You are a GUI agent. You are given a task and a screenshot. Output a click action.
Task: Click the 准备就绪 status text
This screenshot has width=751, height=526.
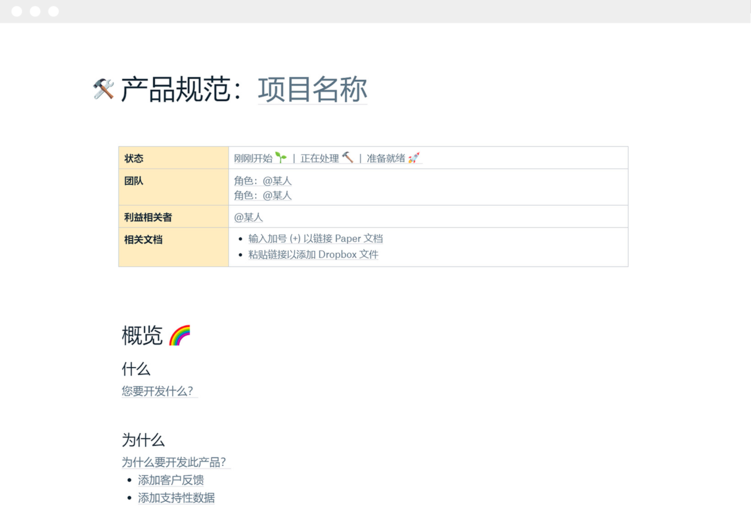click(x=386, y=159)
